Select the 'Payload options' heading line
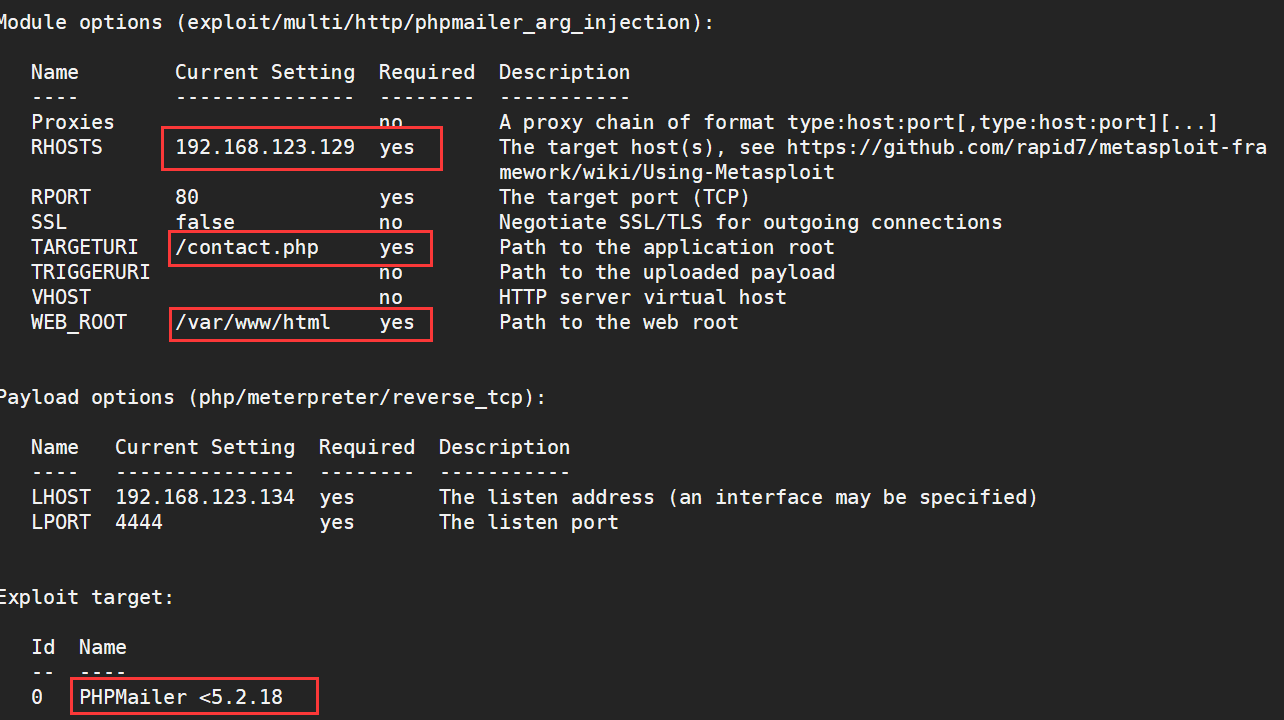 (x=271, y=397)
